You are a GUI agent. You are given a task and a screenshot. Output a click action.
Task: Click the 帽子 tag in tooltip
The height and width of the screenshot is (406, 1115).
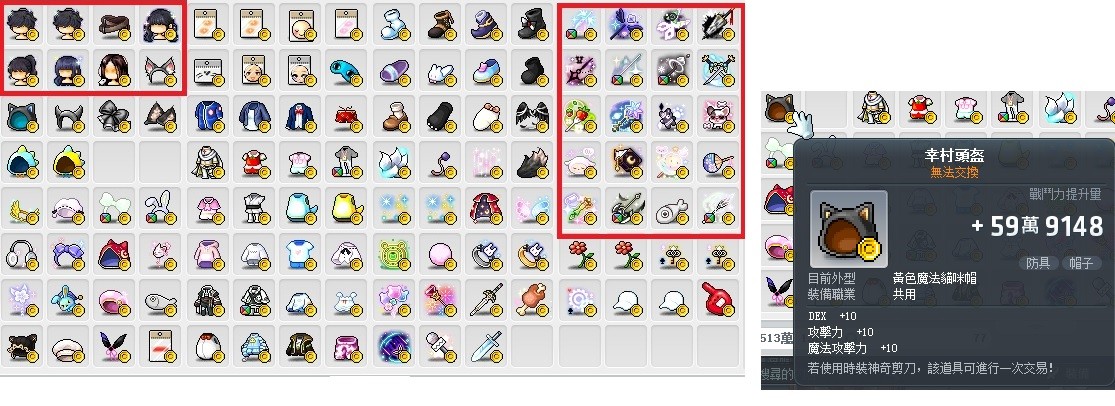pyautogui.click(x=1081, y=263)
